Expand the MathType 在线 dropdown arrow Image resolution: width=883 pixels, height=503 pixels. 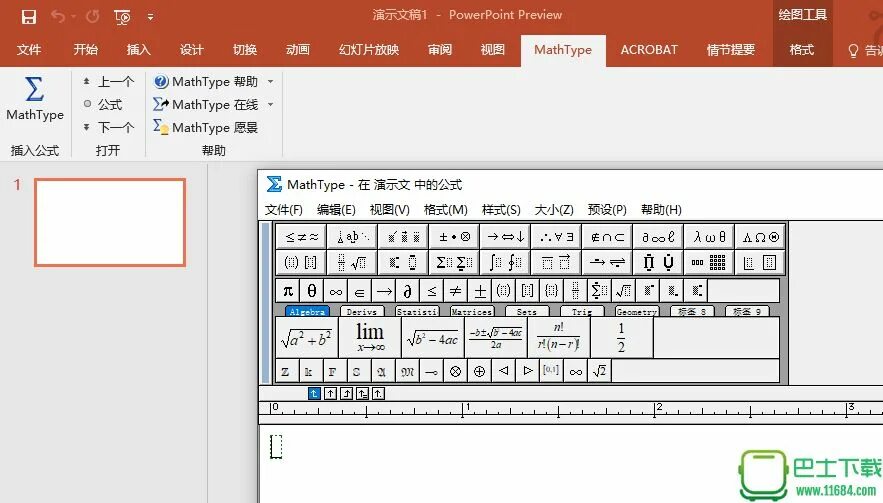[270, 104]
